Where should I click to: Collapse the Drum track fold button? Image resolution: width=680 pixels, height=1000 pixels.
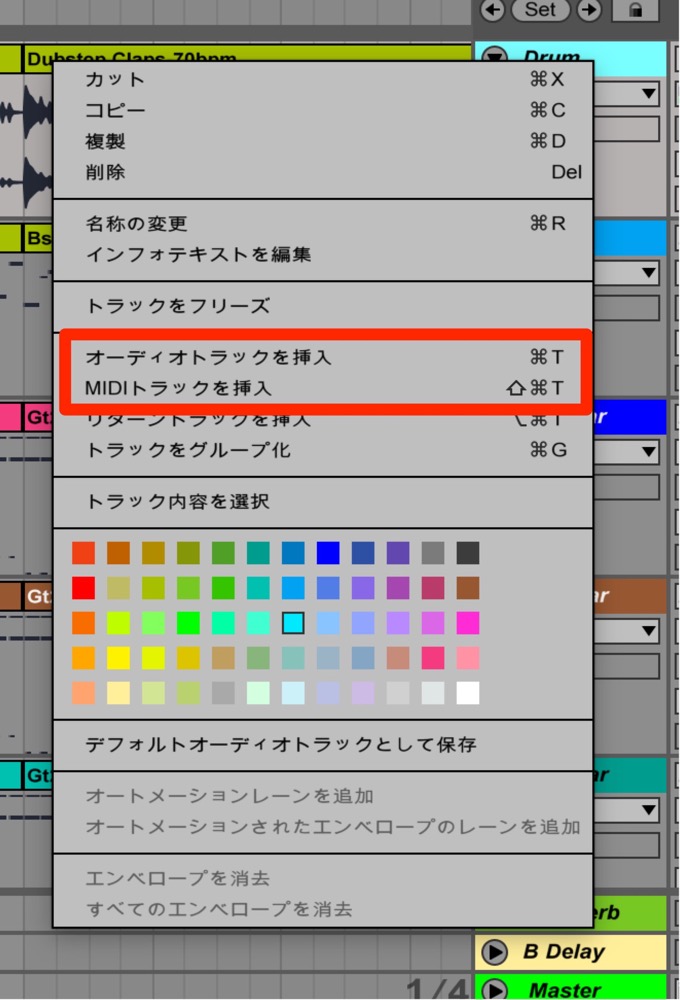click(x=494, y=57)
